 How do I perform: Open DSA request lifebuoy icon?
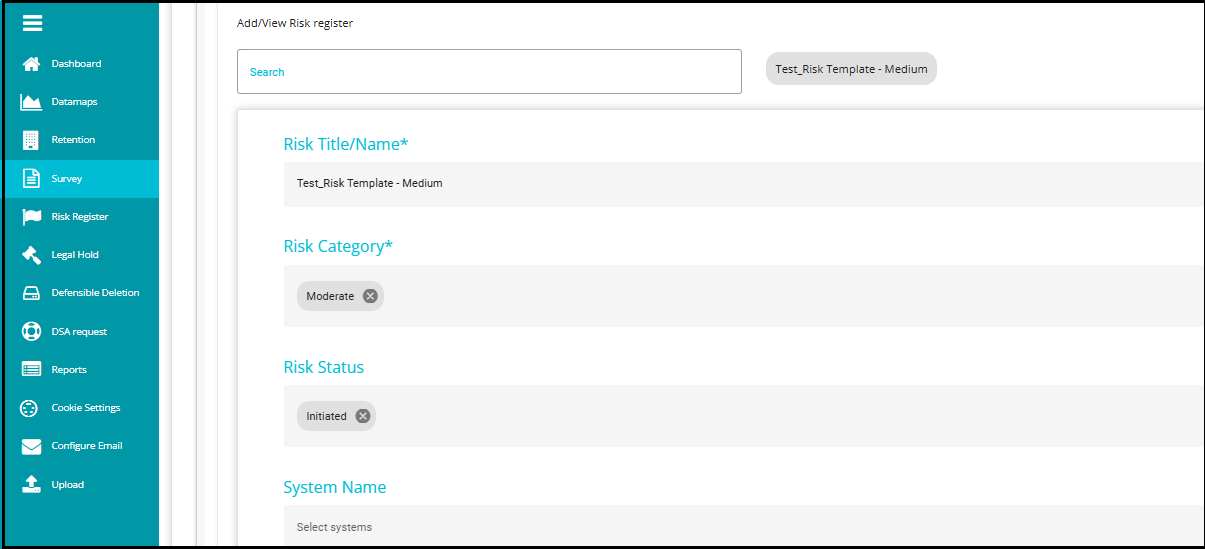pos(31,332)
